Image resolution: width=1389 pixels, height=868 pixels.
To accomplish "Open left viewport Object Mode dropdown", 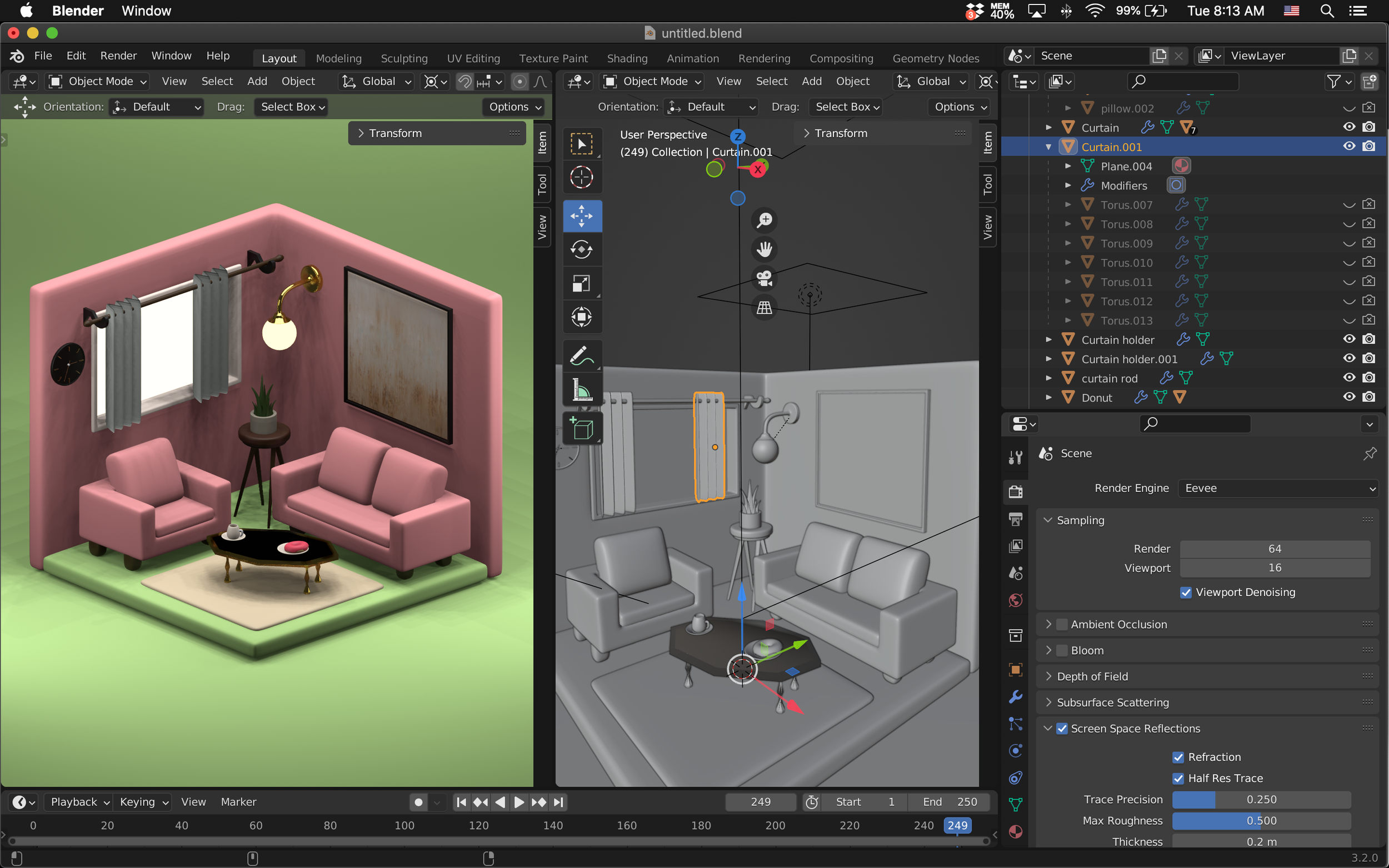I will 98,82.
